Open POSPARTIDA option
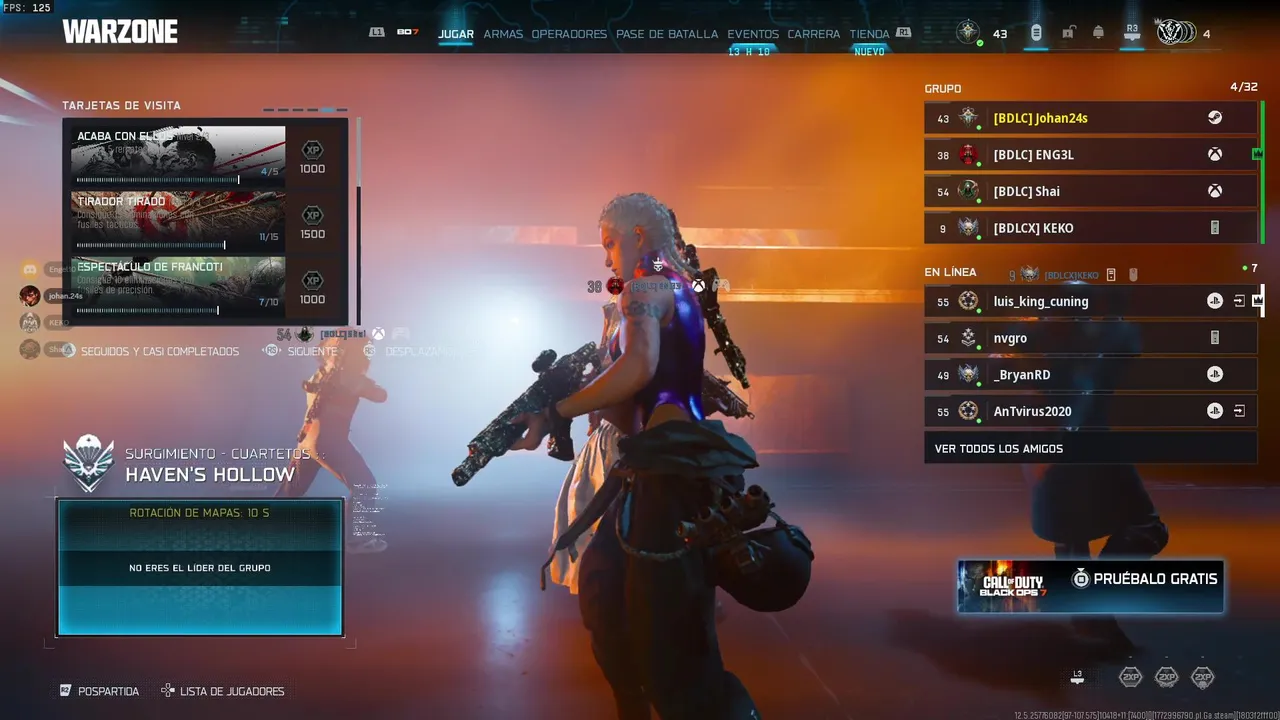 [x=99, y=691]
